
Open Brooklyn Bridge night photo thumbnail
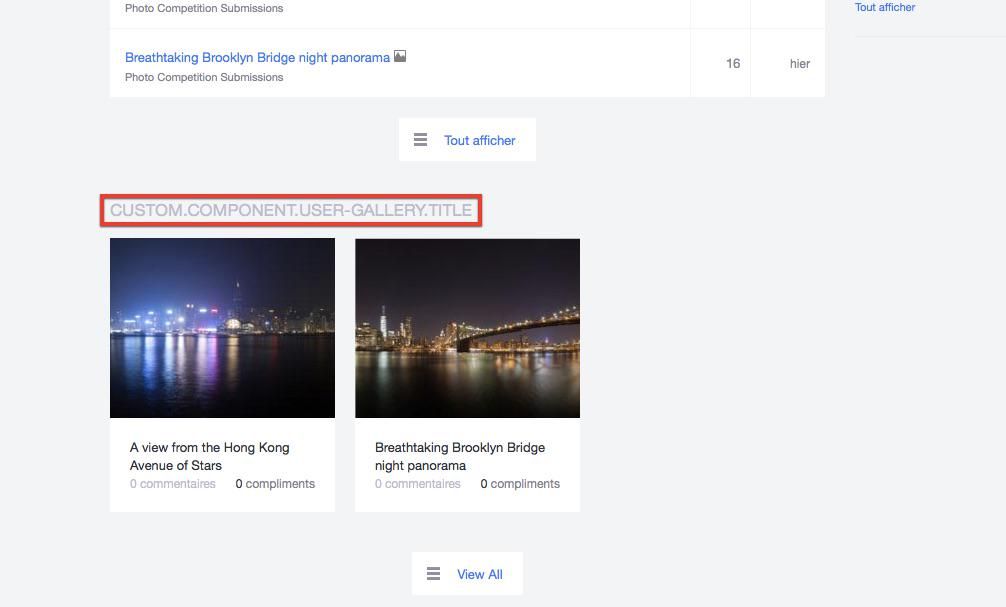(468, 328)
